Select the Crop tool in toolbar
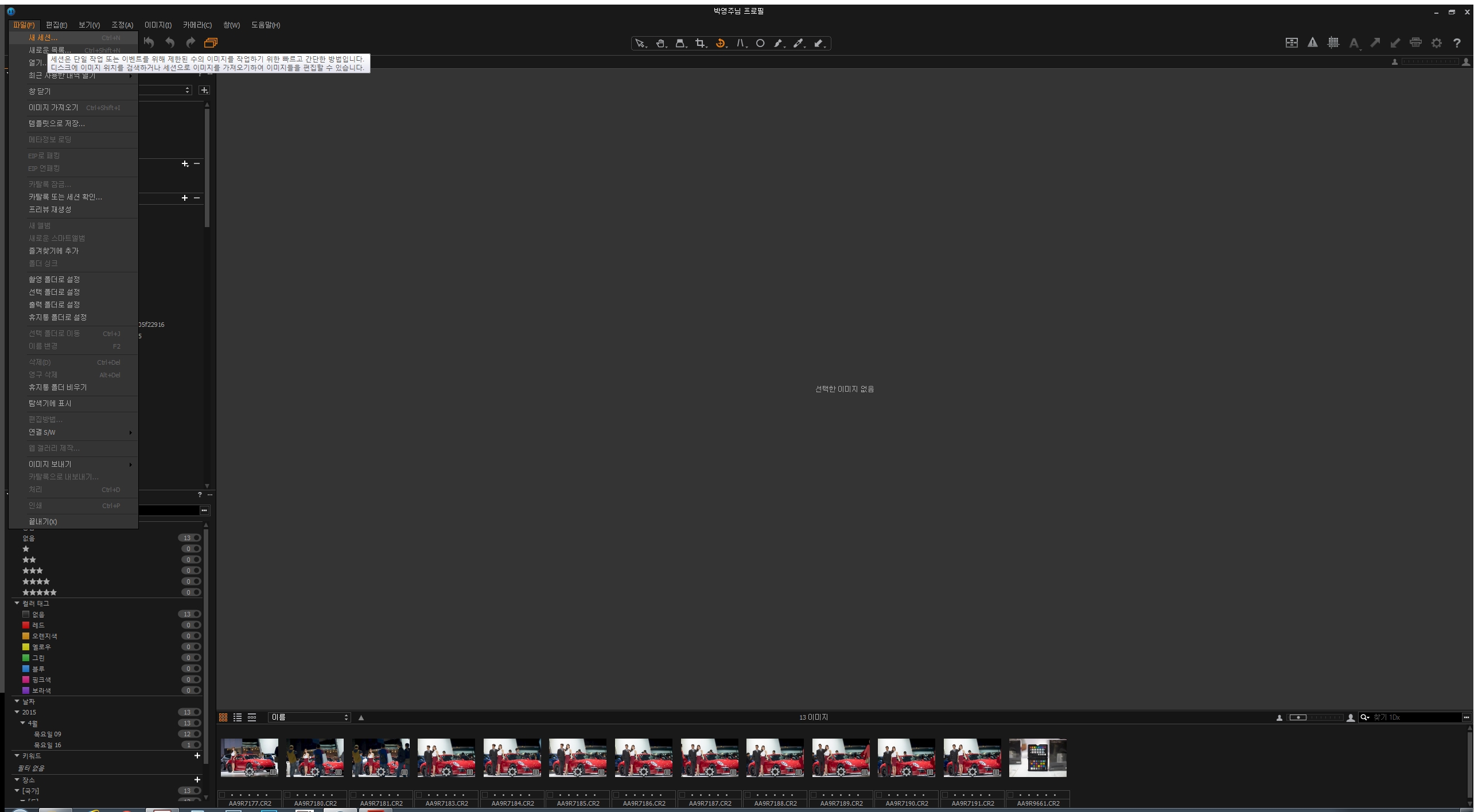1478x812 pixels. click(699, 43)
